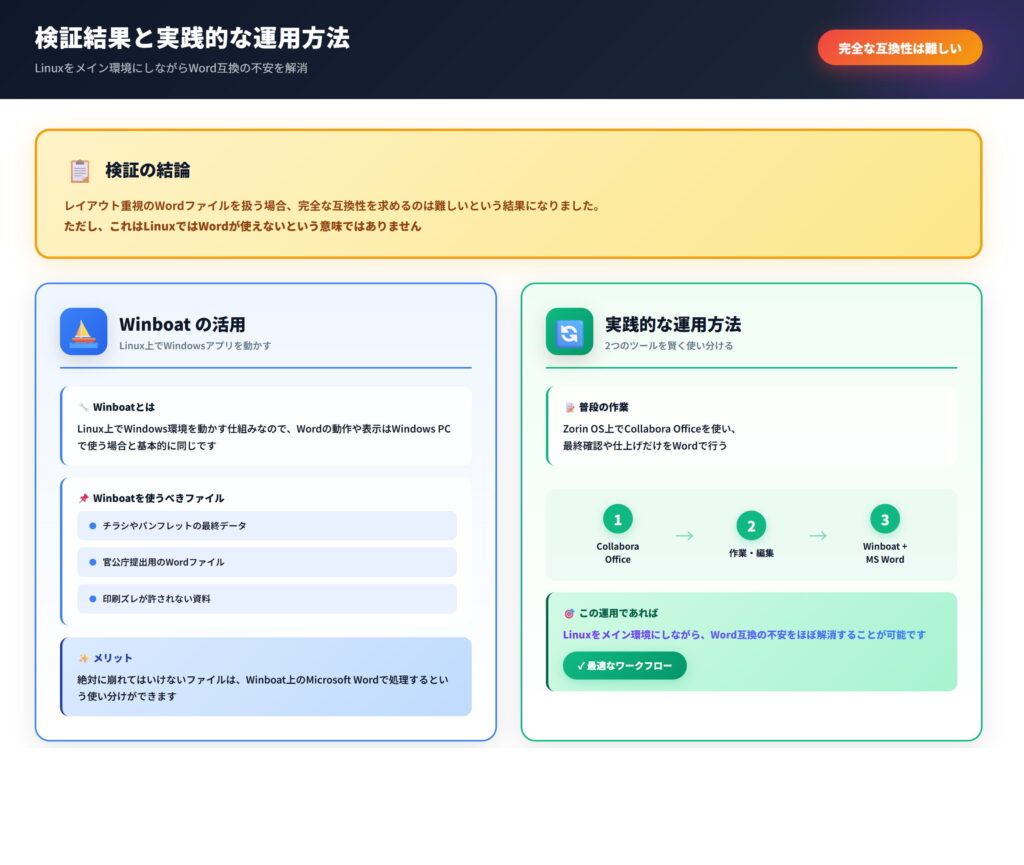
Task: Click the sailboat icon beside Winboat の活用
Action: coord(83,331)
